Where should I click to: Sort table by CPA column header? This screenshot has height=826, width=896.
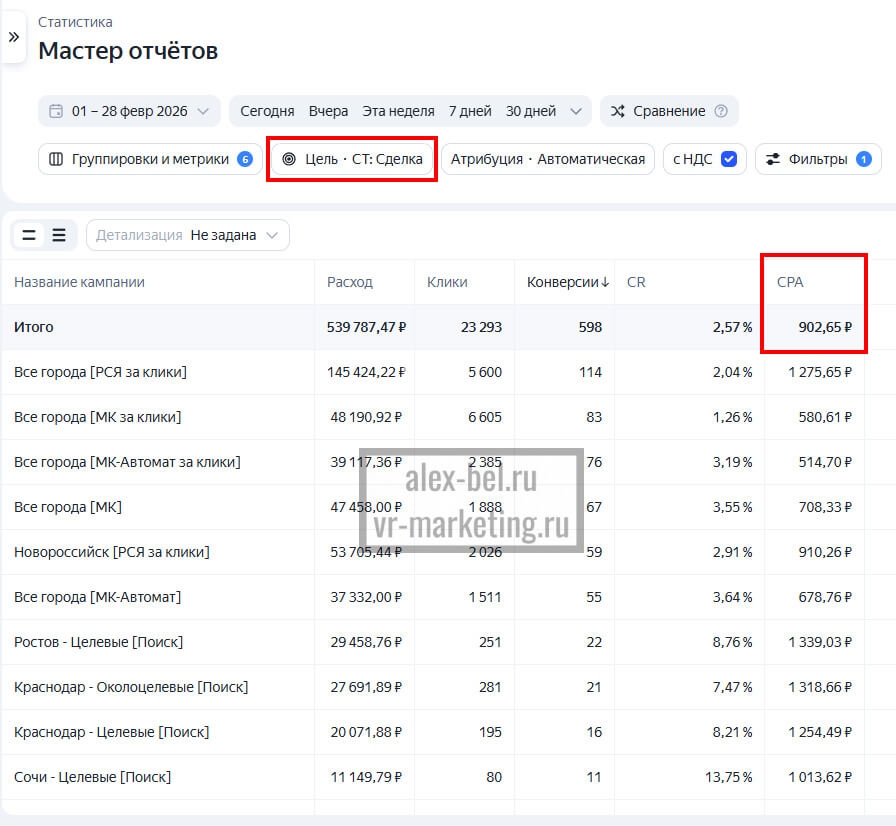pyautogui.click(x=790, y=282)
